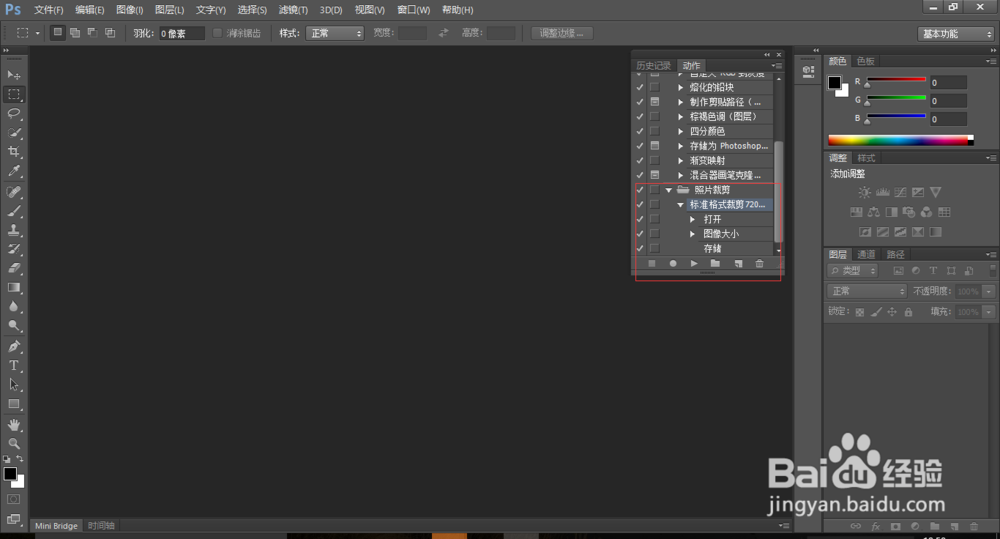Select the Zoom tool in toolbox
1000x539 pixels.
(13, 443)
